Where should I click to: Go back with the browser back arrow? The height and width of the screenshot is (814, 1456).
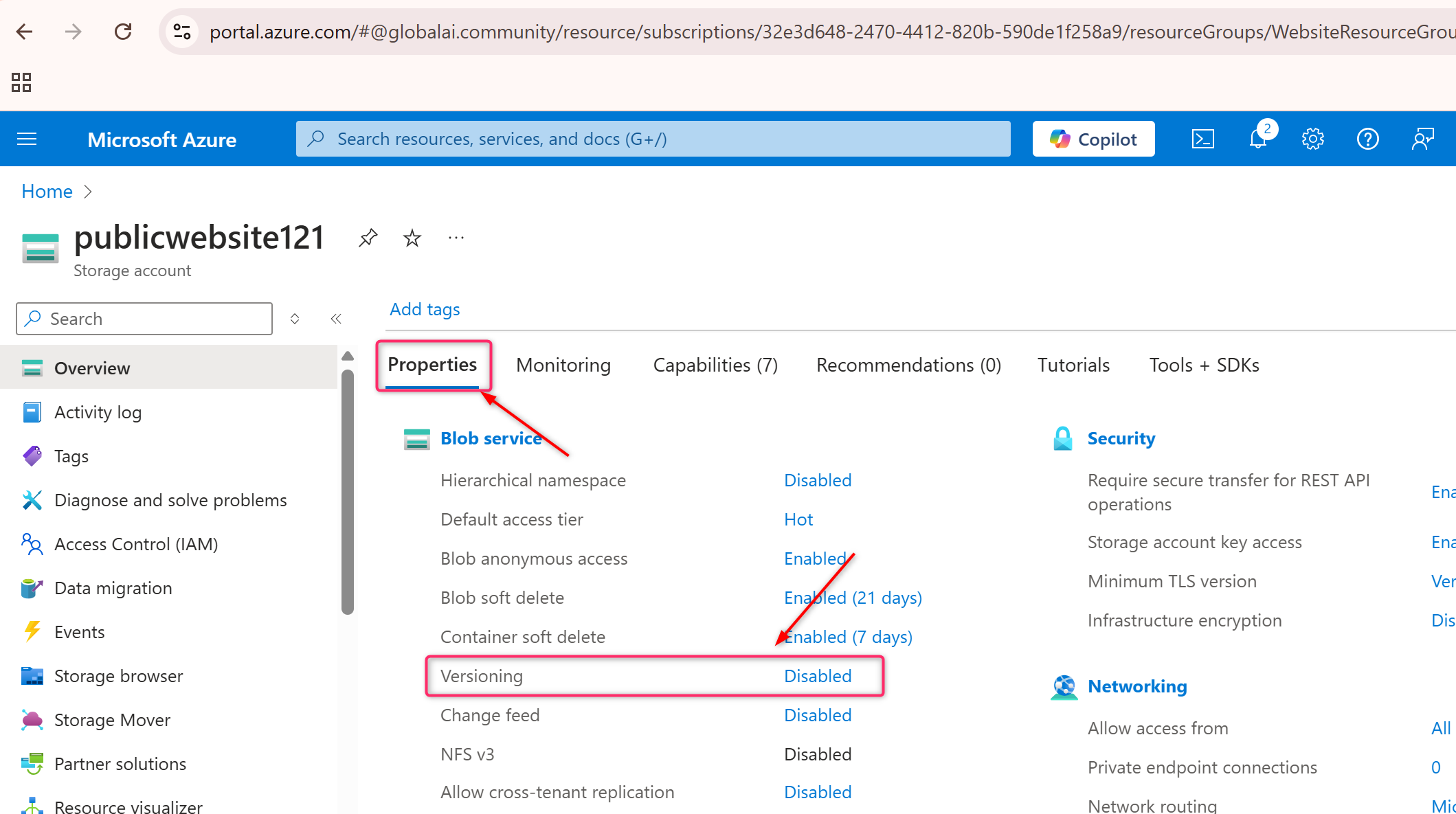25,32
